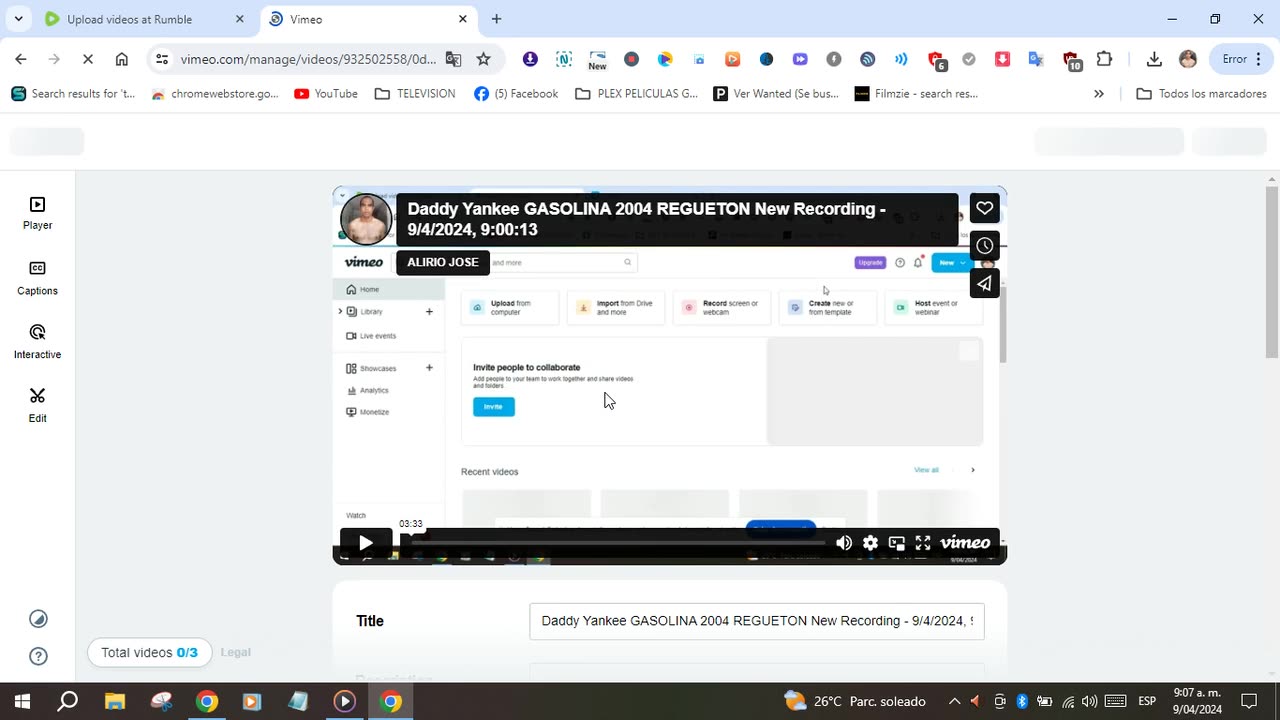Open taskbar clock 9:07 a. m.
Screen dimensions: 1280x720
1197,701
